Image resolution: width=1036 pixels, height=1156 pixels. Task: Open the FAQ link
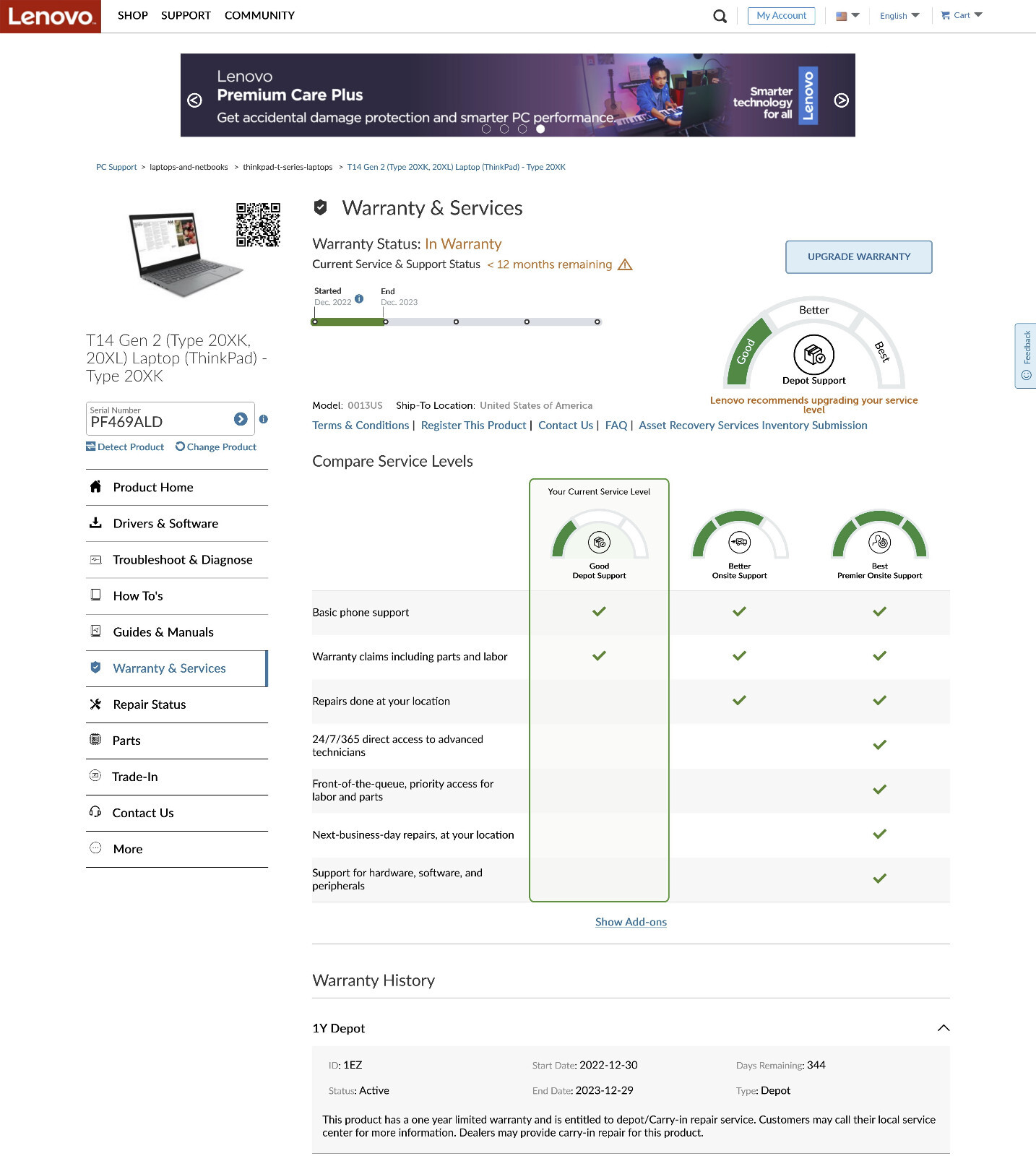[616, 426]
